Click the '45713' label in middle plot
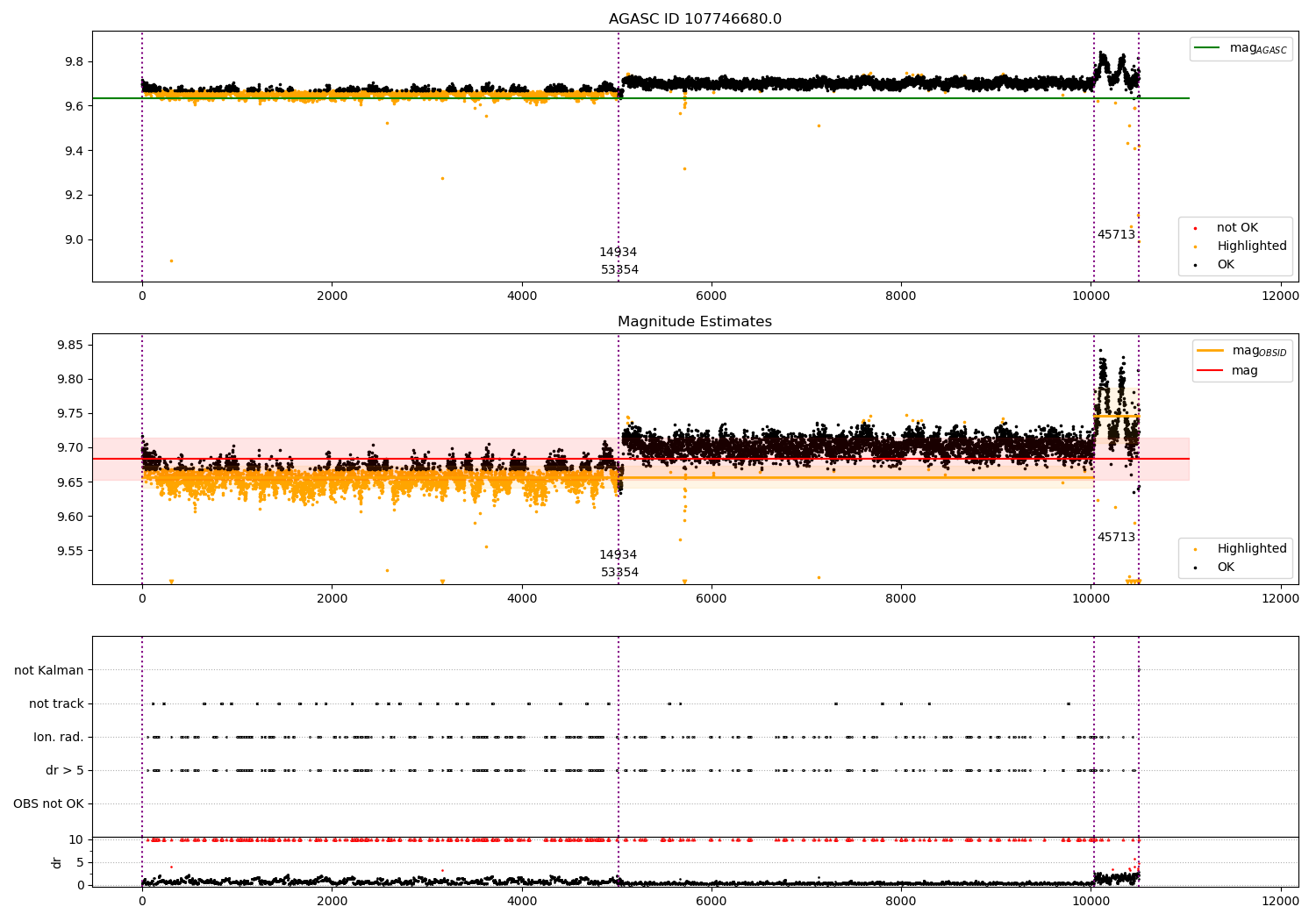The image size is (1316, 921). [x=1116, y=538]
